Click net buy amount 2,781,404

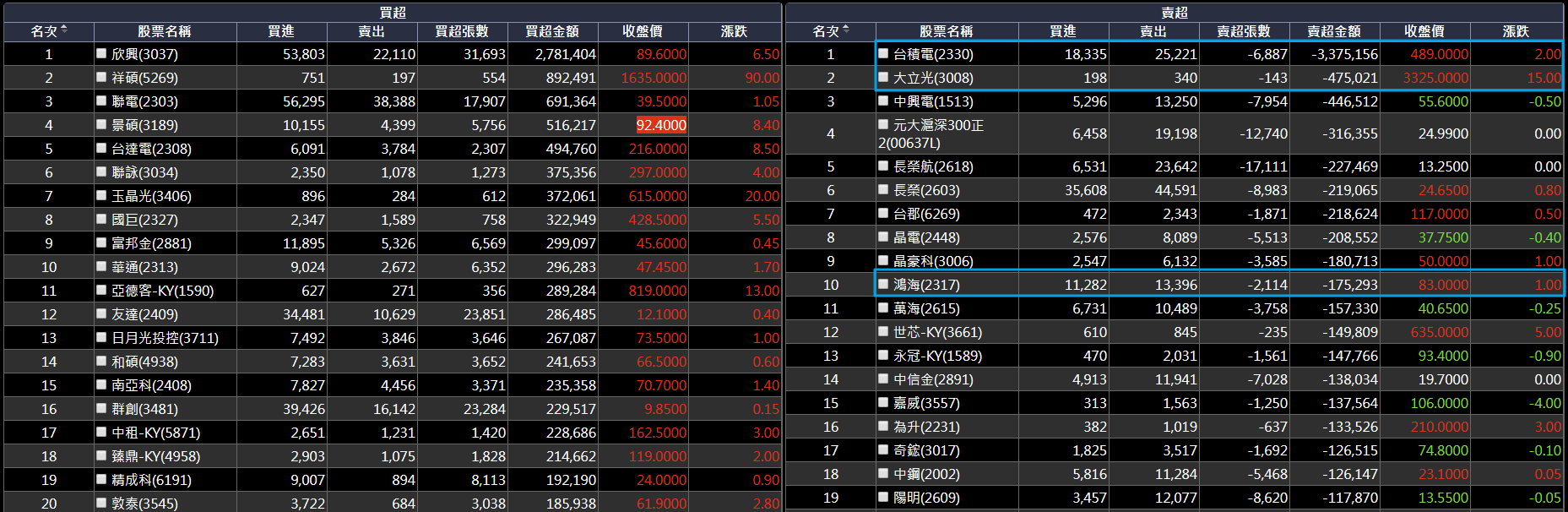point(566,54)
